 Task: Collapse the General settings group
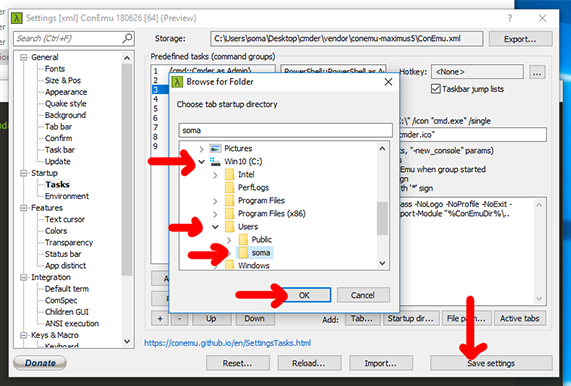tap(24, 57)
